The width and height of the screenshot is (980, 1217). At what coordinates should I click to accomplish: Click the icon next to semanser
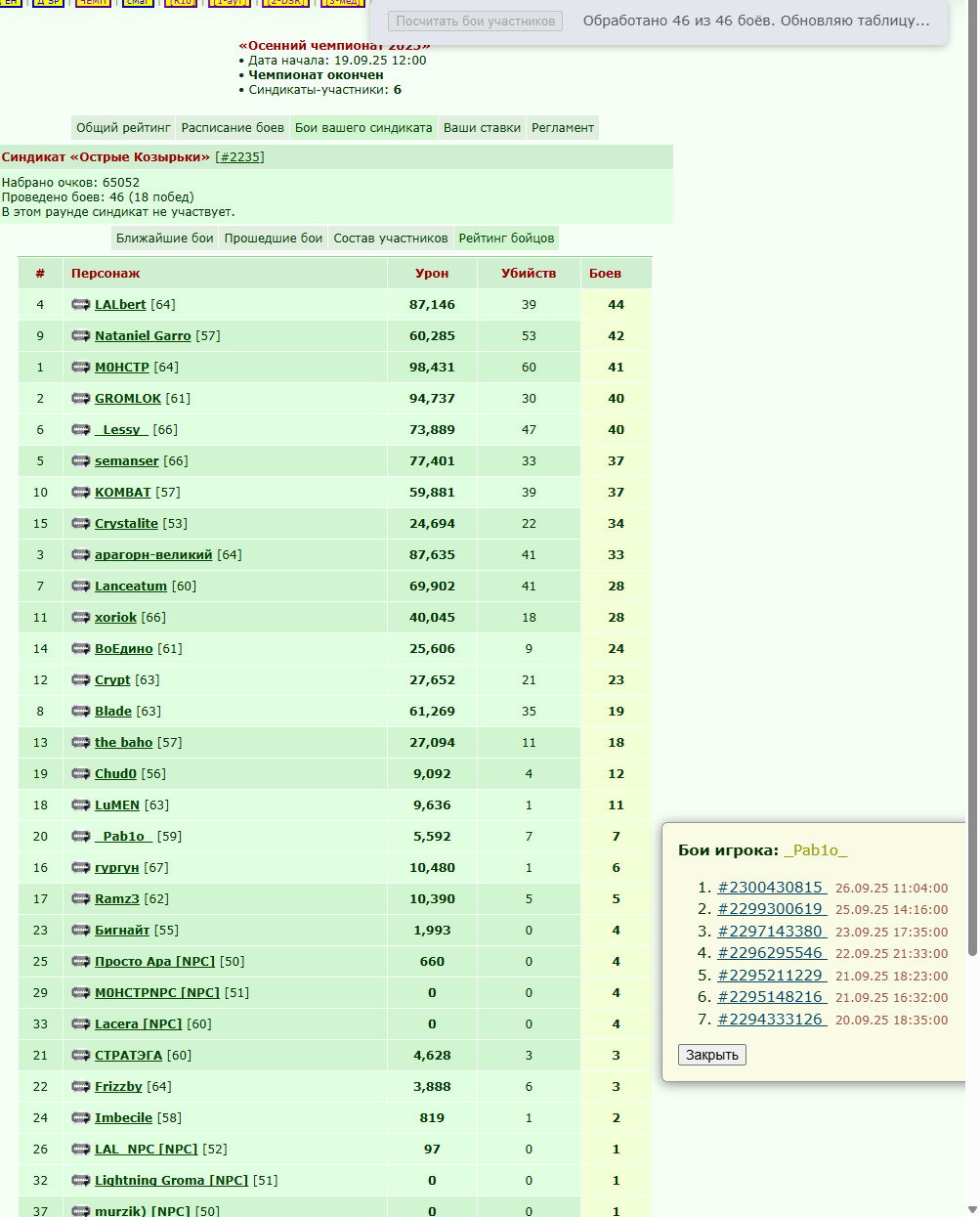coord(80,461)
